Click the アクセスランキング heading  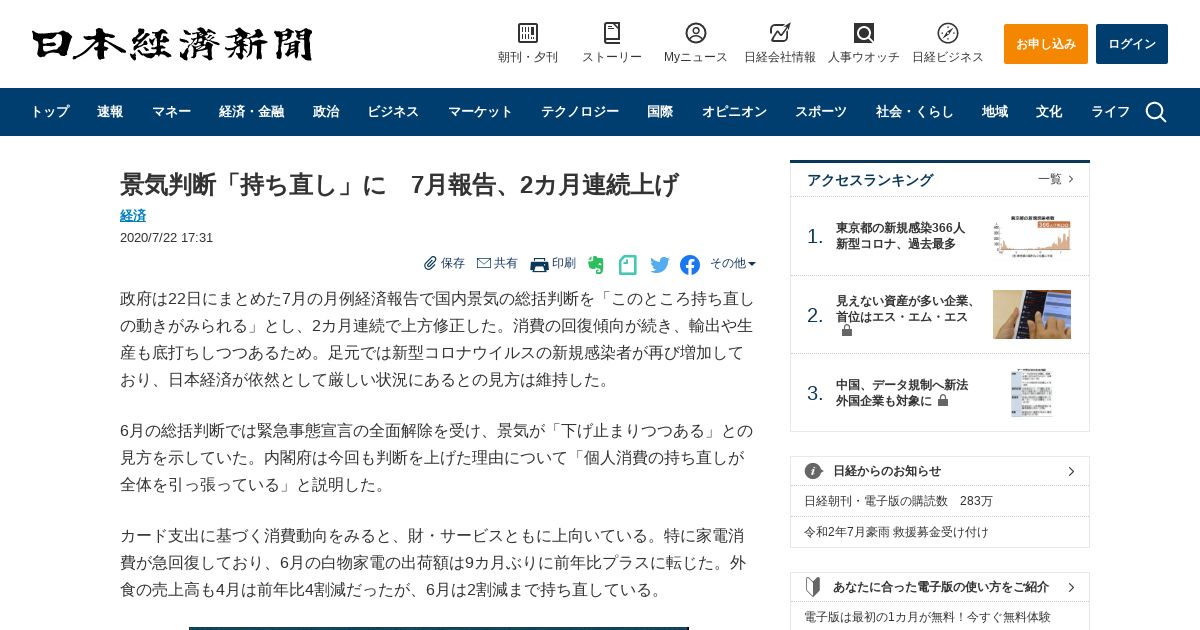point(870,180)
